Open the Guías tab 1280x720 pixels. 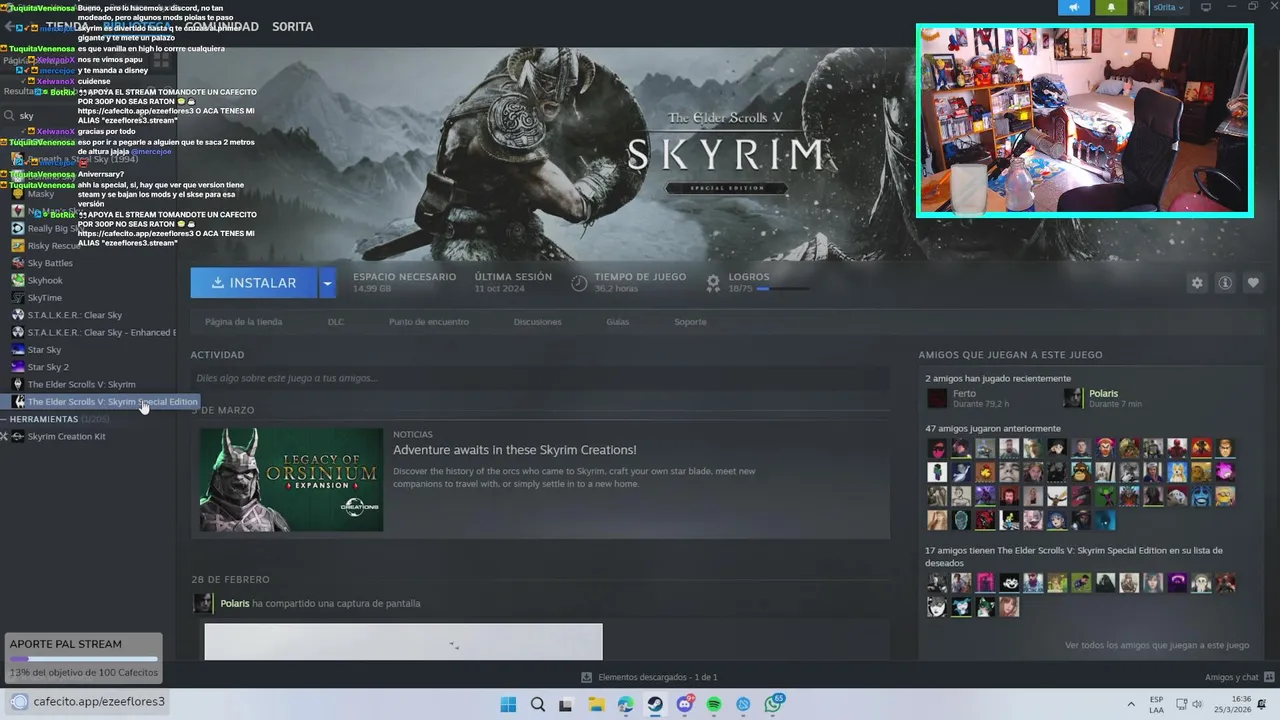pyautogui.click(x=618, y=322)
